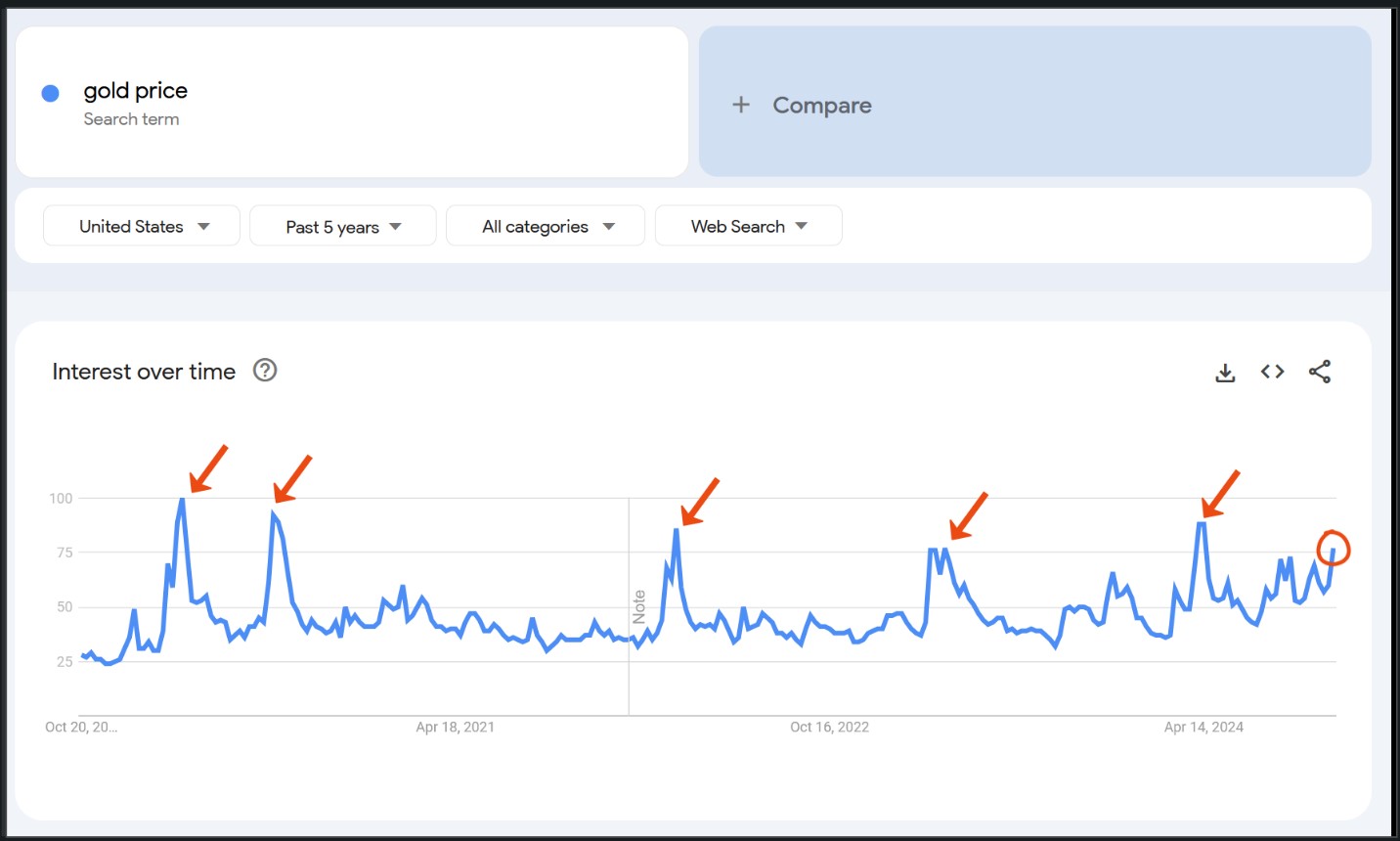Screen dimensions: 1400x841
Task: Click the Apr 14, 2024 axis label
Action: point(1203,727)
